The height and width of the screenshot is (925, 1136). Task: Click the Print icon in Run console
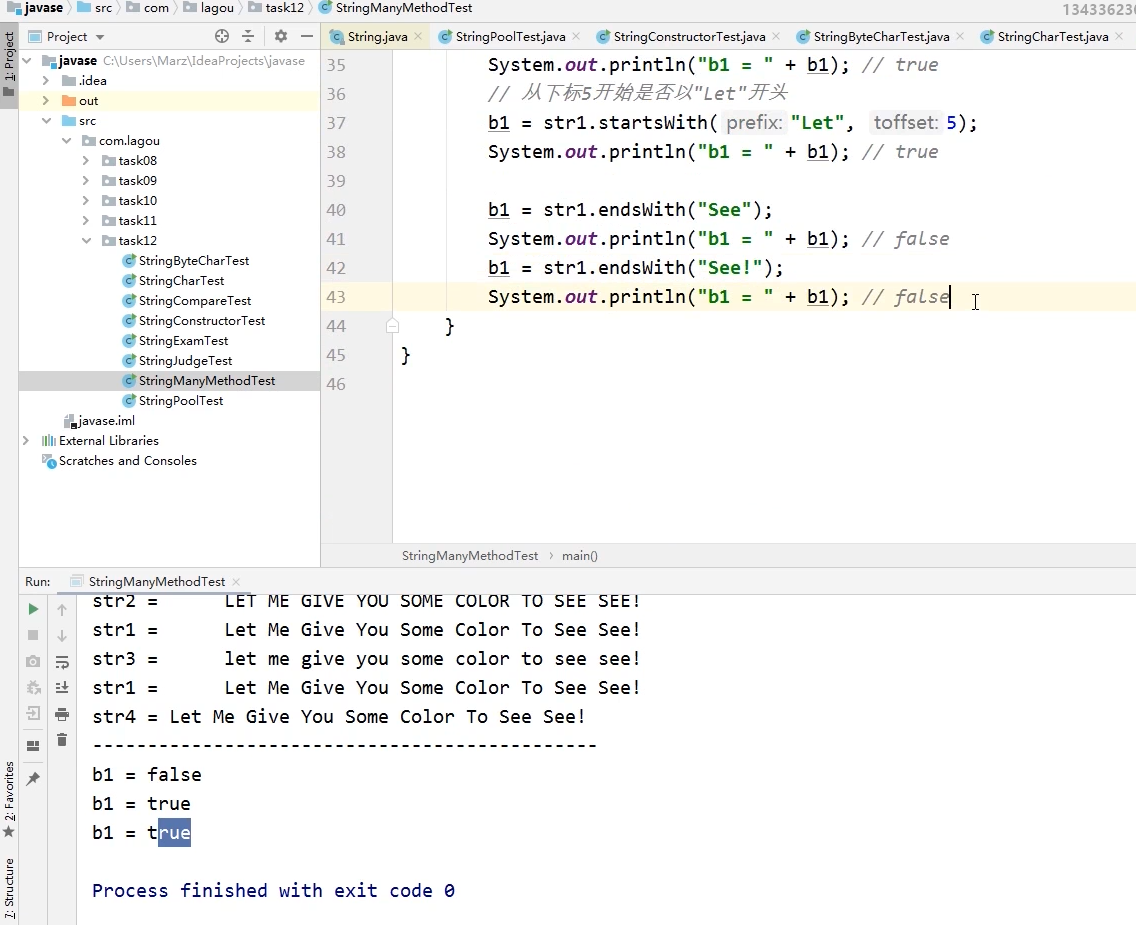pyautogui.click(x=62, y=713)
